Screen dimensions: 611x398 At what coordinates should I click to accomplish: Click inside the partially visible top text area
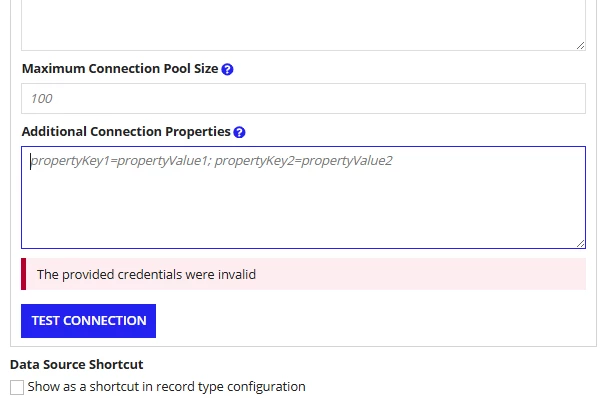coord(303,24)
